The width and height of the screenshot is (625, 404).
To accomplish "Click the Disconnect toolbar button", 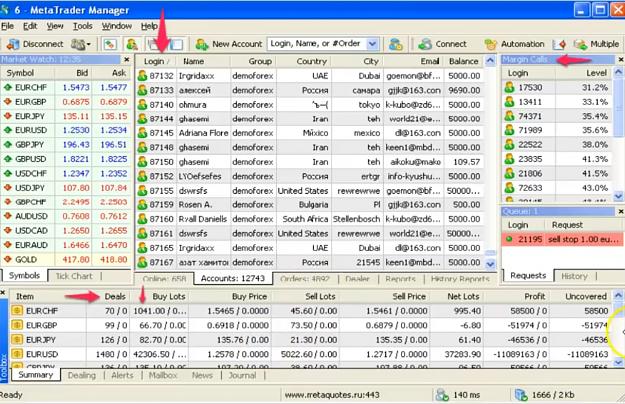I will coord(35,44).
